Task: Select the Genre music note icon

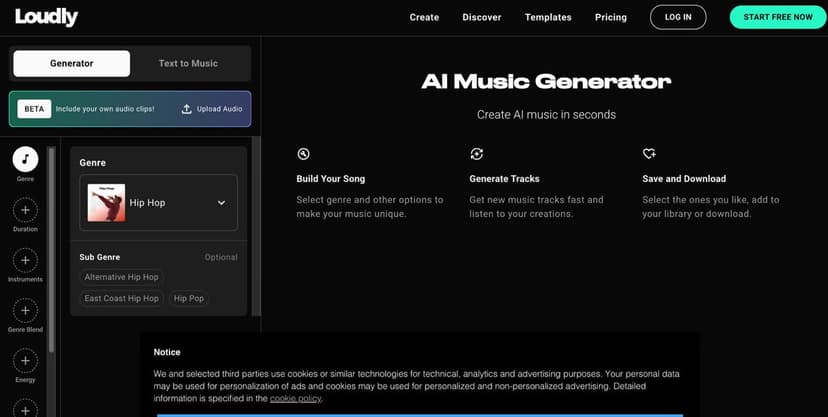Action: pos(25,159)
